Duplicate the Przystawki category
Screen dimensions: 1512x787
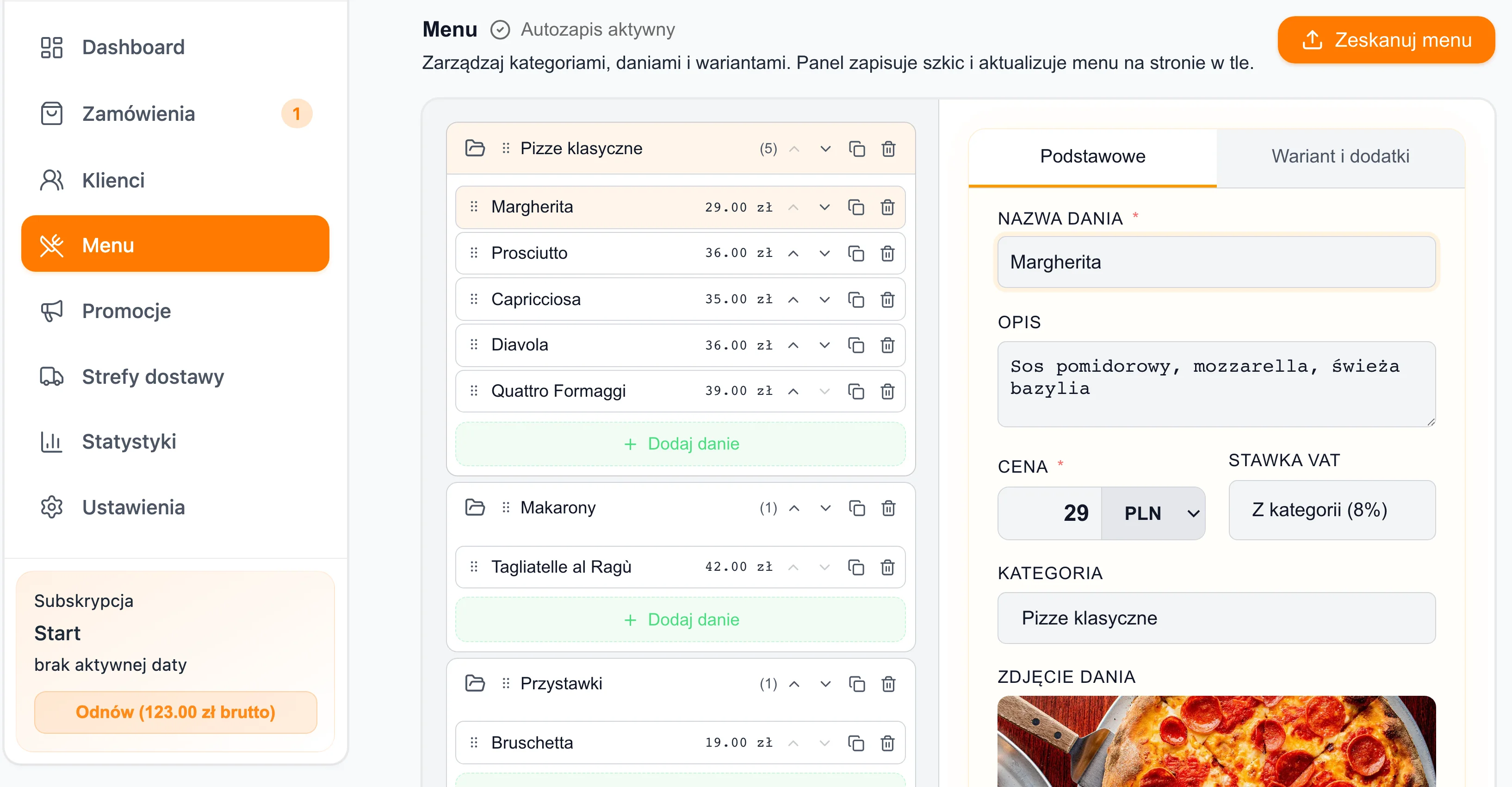pyautogui.click(x=857, y=684)
